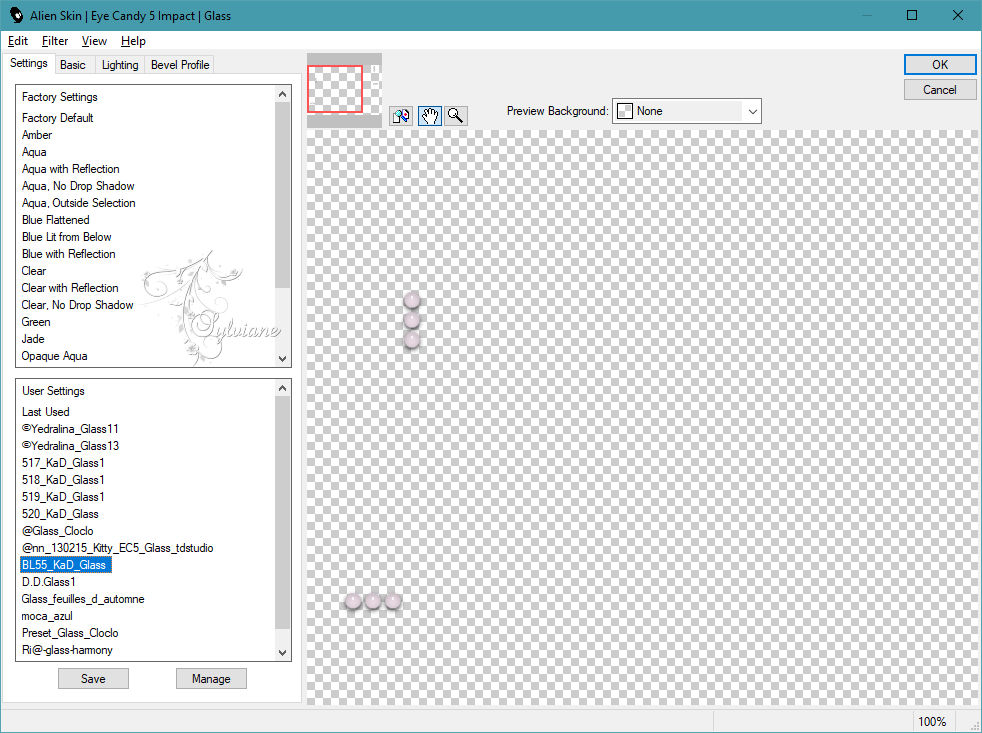
Task: Select moca_azul user setting
Action: tap(47, 616)
